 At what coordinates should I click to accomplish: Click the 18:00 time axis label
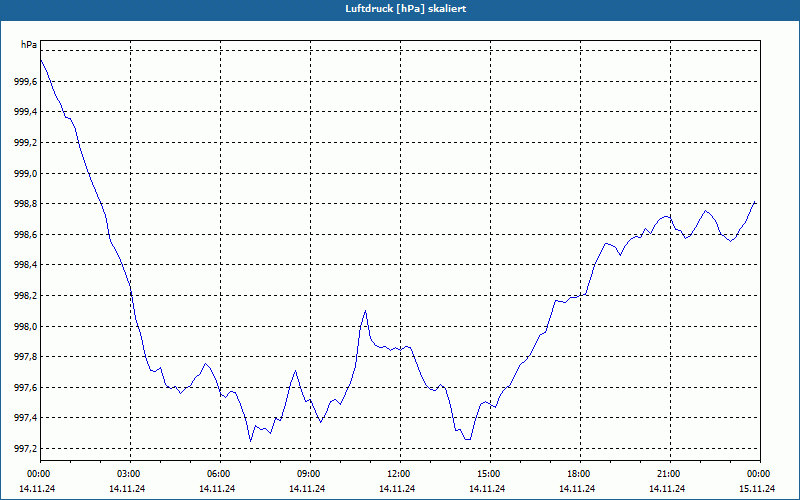pyautogui.click(x=580, y=474)
